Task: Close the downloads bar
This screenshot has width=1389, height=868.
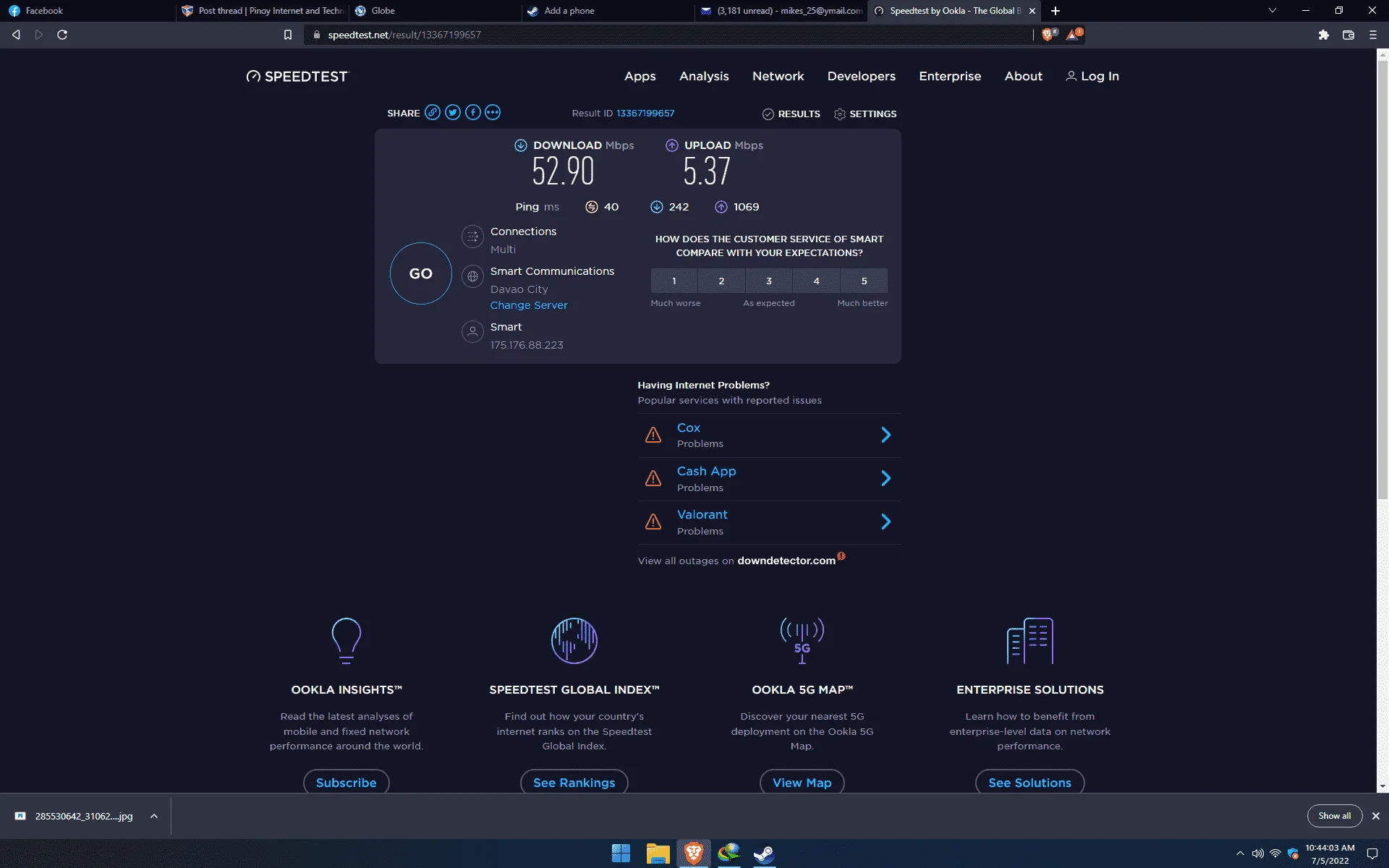Action: [1376, 816]
